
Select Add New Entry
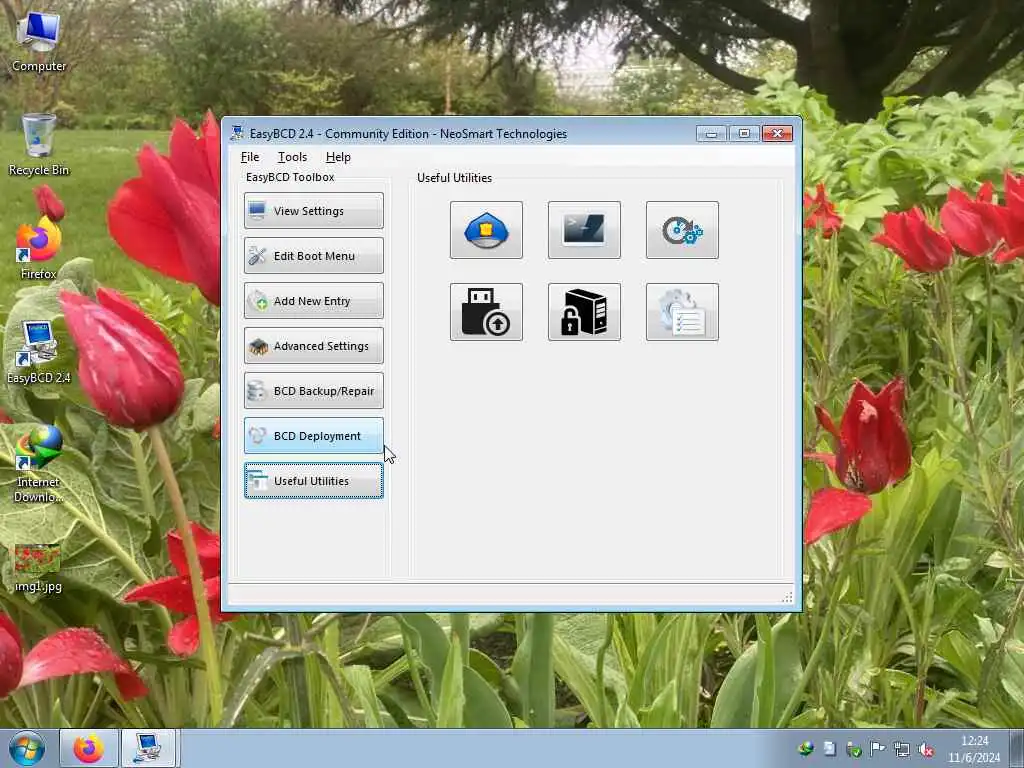pyautogui.click(x=313, y=300)
